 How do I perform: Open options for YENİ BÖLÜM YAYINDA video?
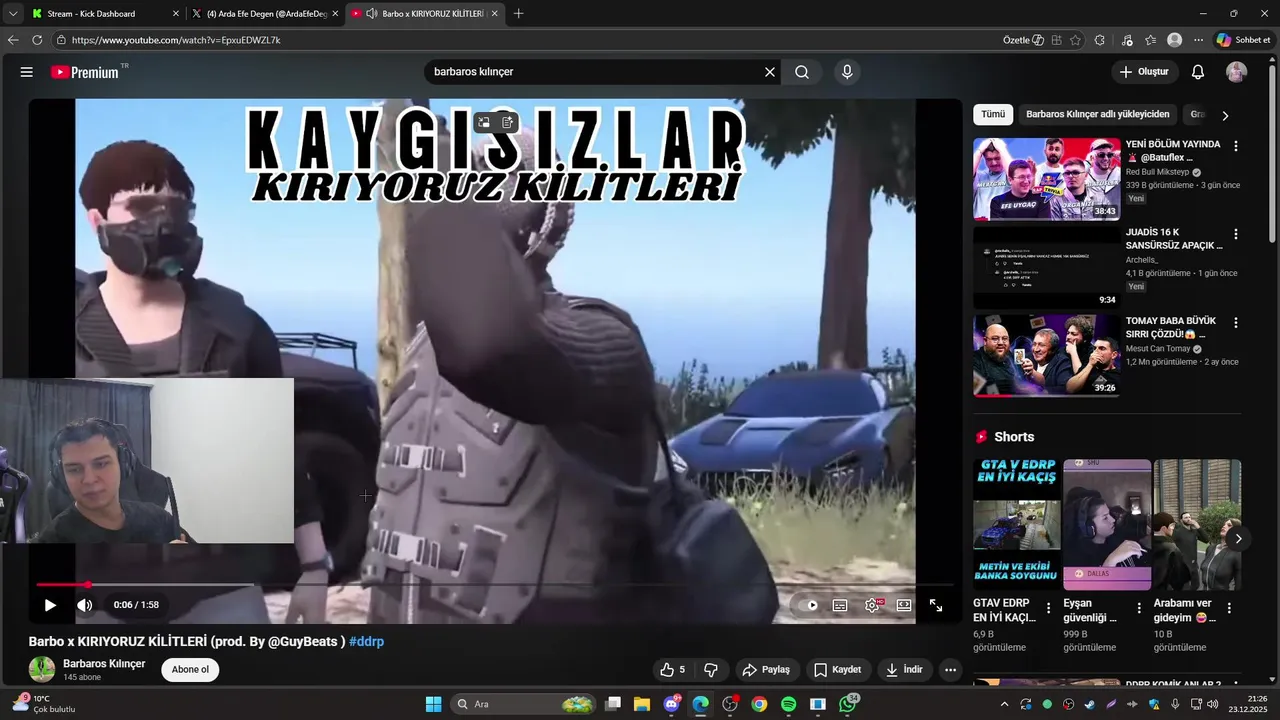tap(1235, 146)
